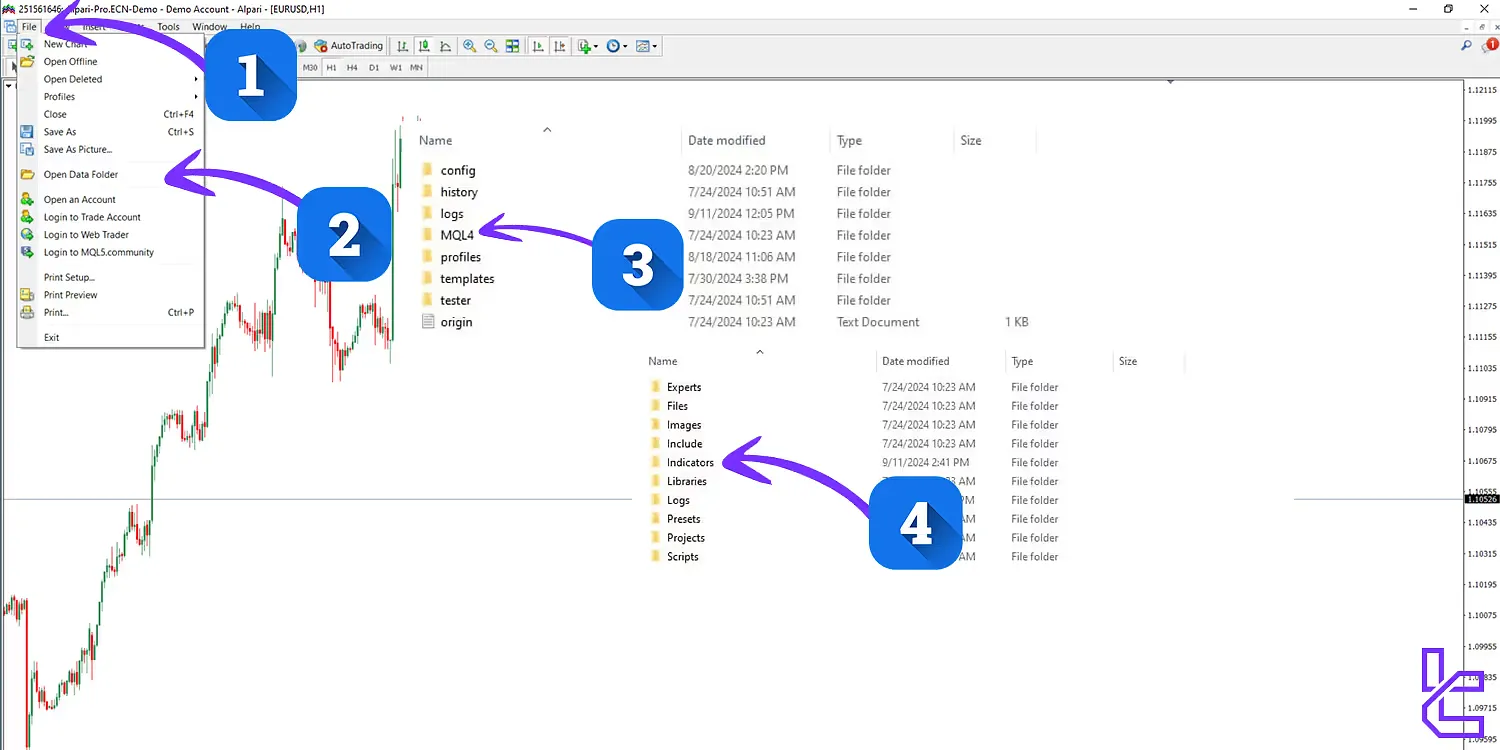Click the zoom in magnifier icon
Image resolution: width=1500 pixels, height=750 pixels.
point(469,46)
